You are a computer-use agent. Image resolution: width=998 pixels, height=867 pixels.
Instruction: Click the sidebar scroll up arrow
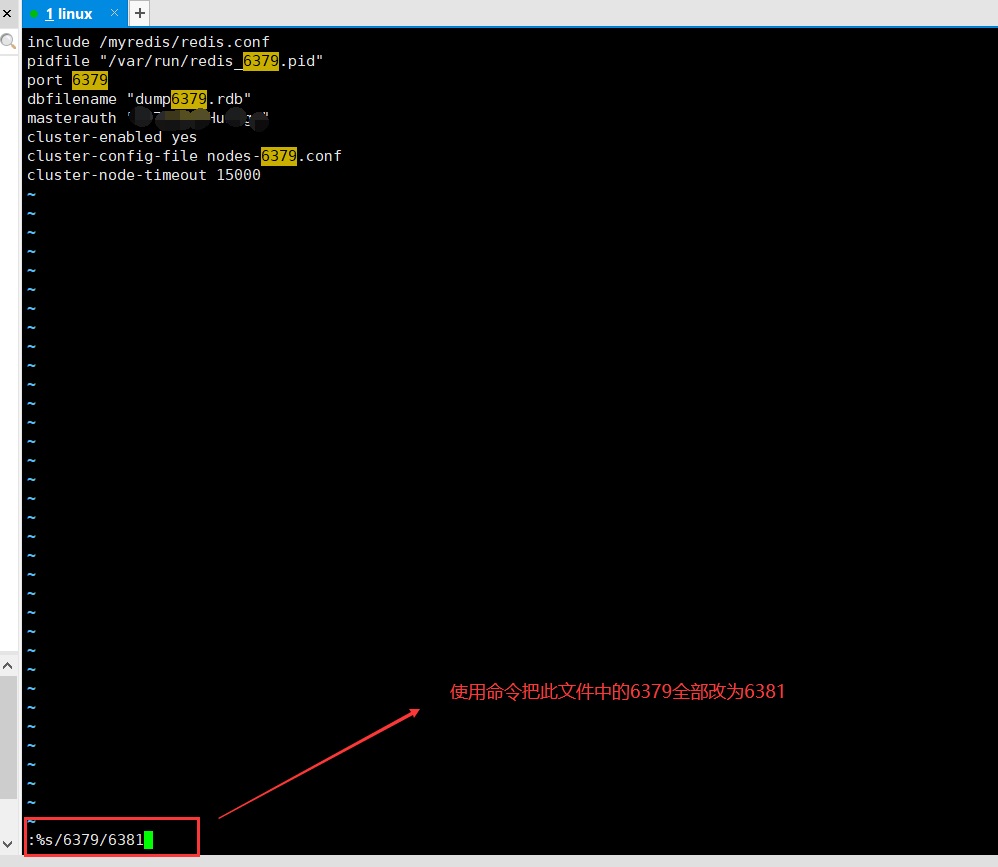pos(8,666)
